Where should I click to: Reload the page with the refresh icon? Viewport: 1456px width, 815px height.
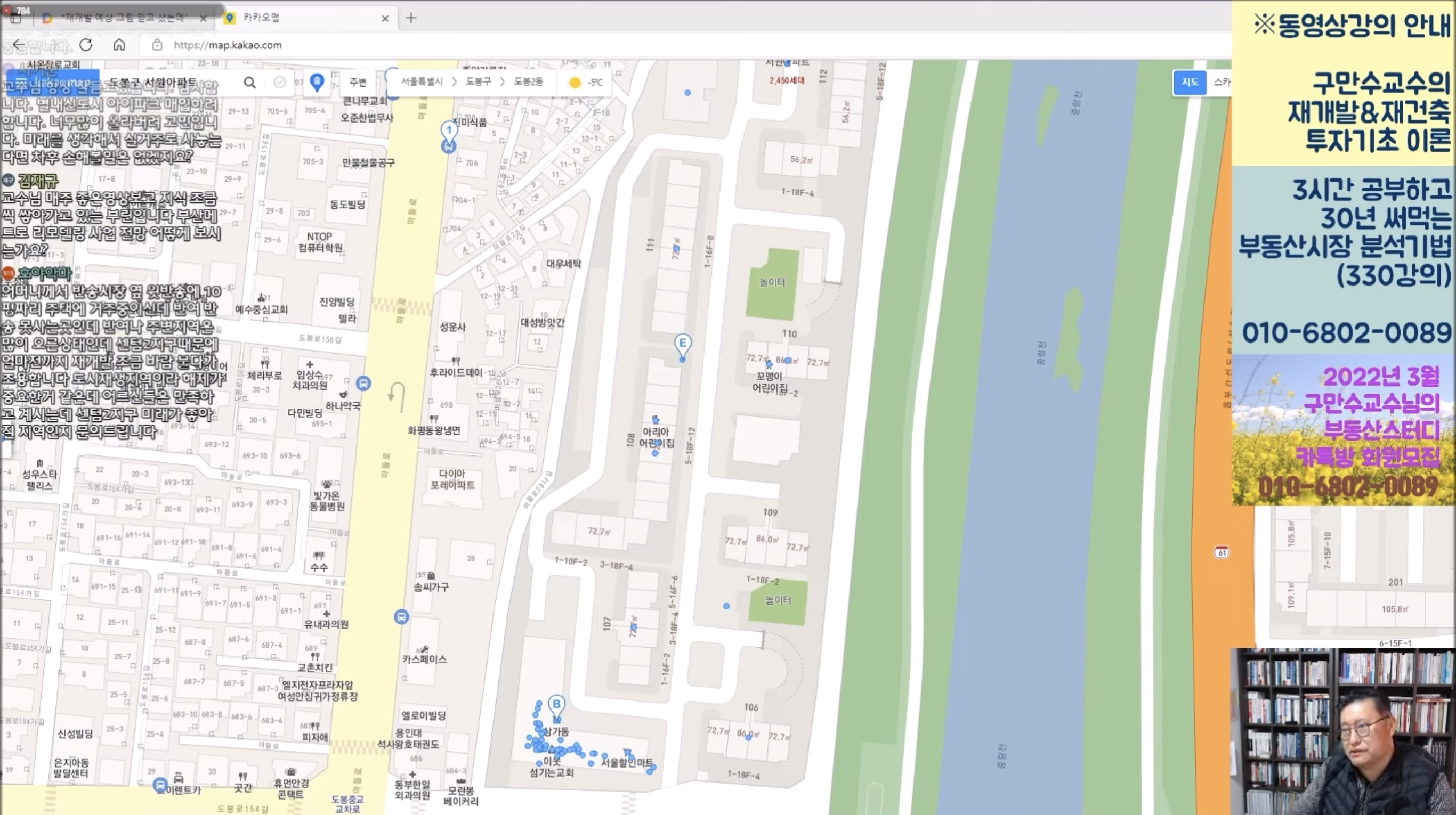click(86, 45)
